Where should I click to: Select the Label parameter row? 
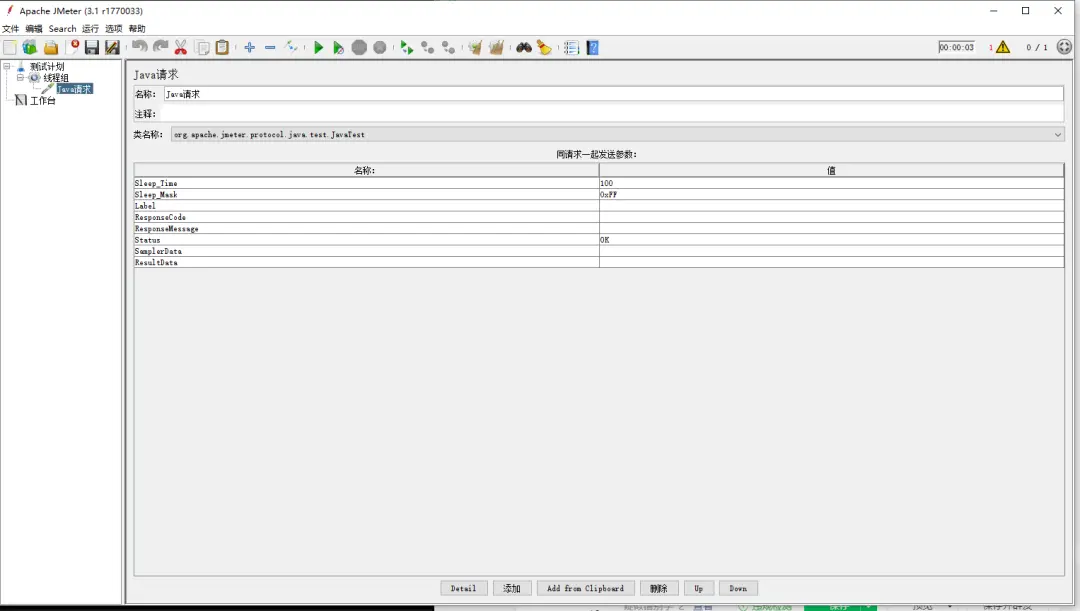599,206
